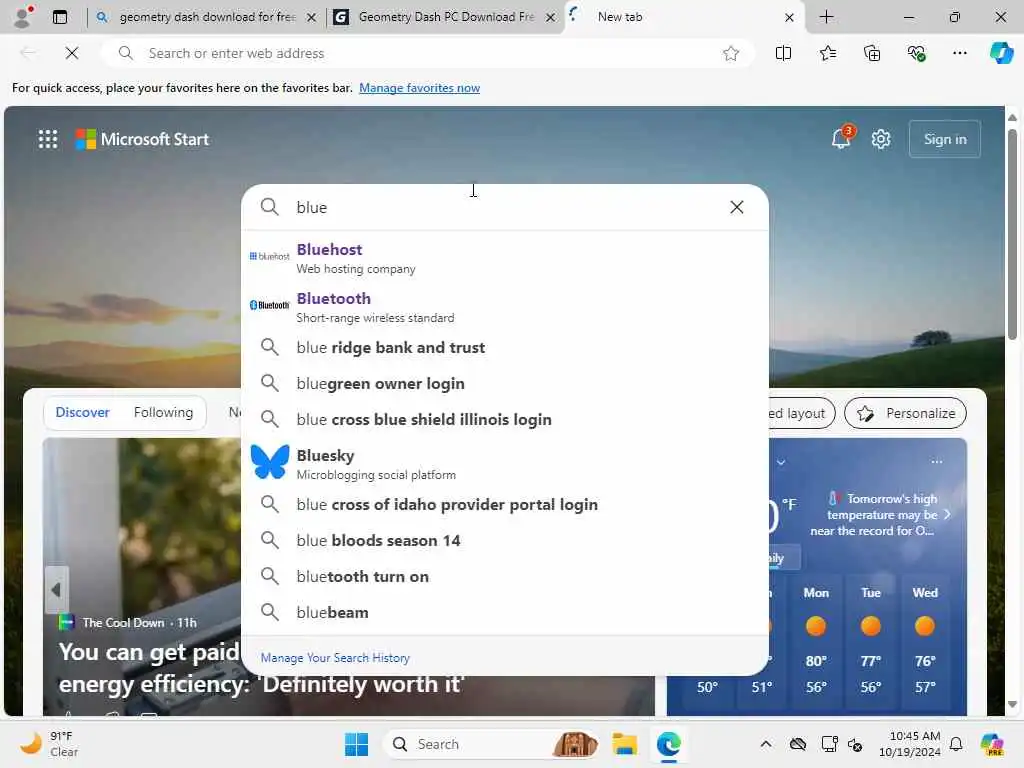1024x768 pixels.
Task: Open Microsoft Start page settings gear
Action: [880, 139]
